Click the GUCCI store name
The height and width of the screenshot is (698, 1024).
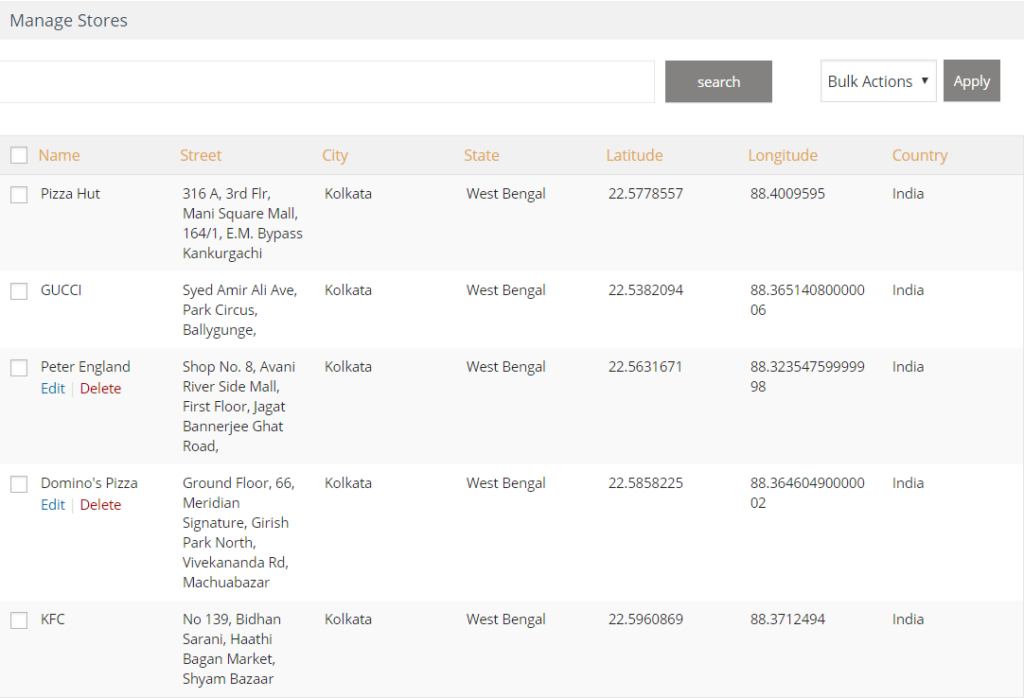click(x=61, y=291)
